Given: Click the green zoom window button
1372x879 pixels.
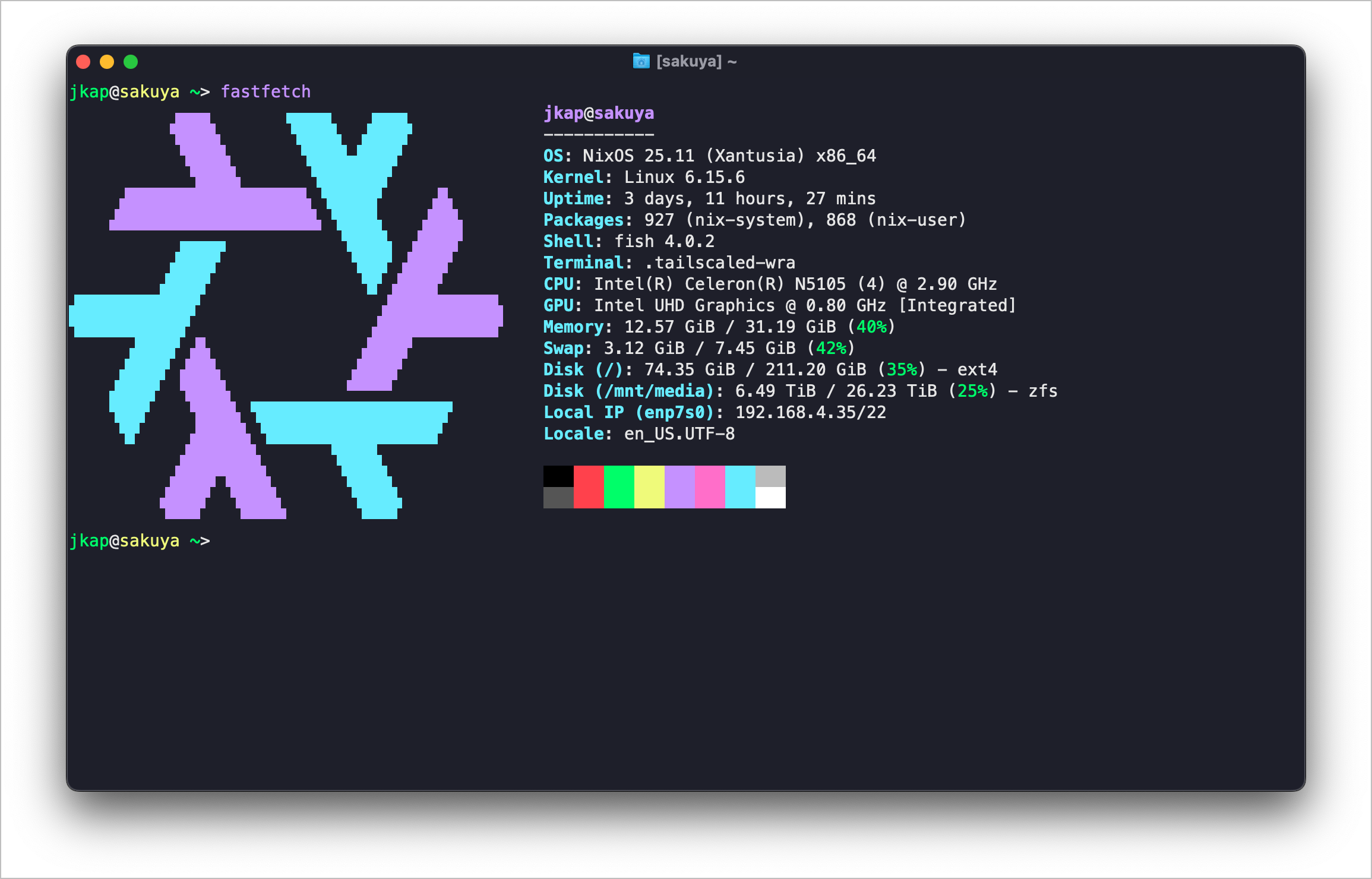Looking at the screenshot, I should 131,62.
